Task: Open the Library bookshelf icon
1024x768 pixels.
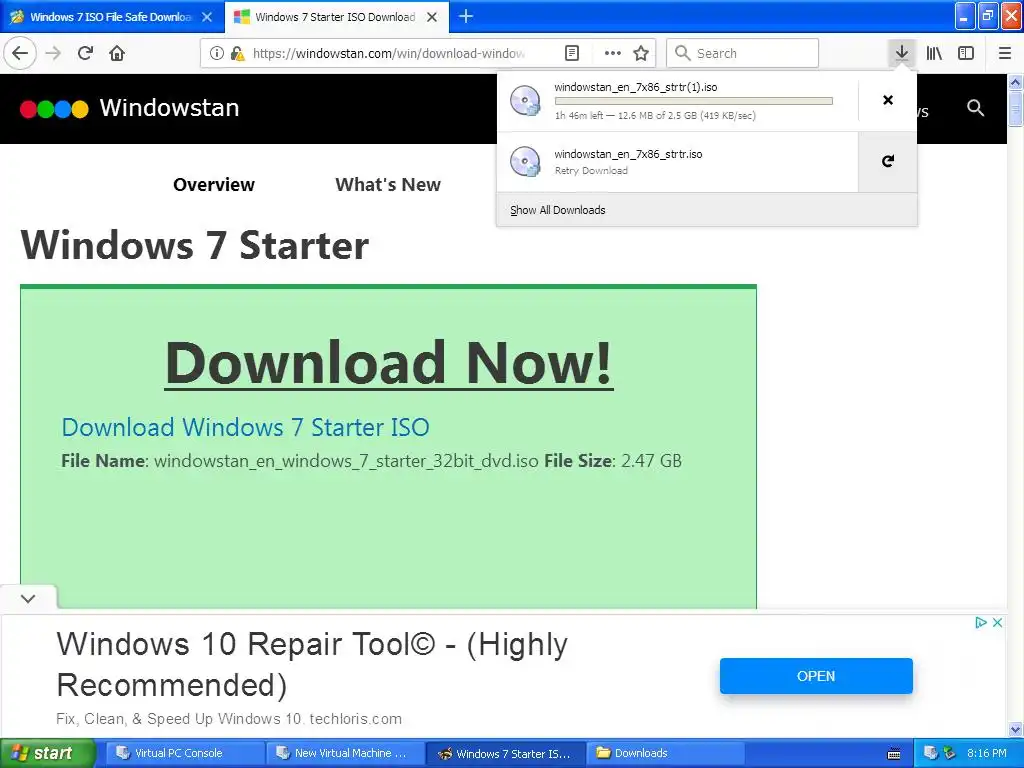Action: pos(934,53)
